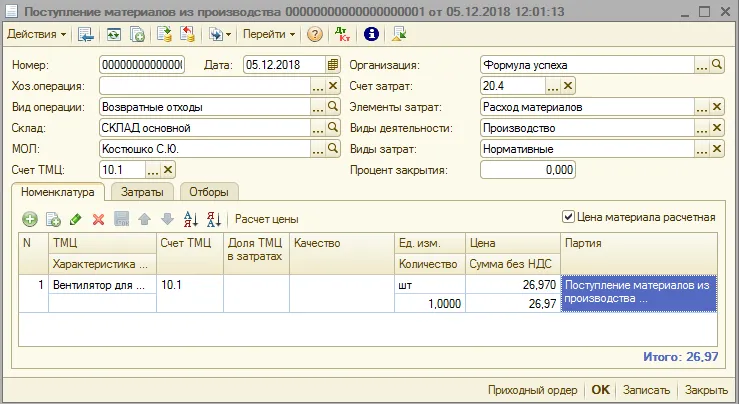Image resolution: width=739 pixels, height=404 pixels.
Task: Open selection for Склад with ellipsis button
Action: [x=318, y=128]
